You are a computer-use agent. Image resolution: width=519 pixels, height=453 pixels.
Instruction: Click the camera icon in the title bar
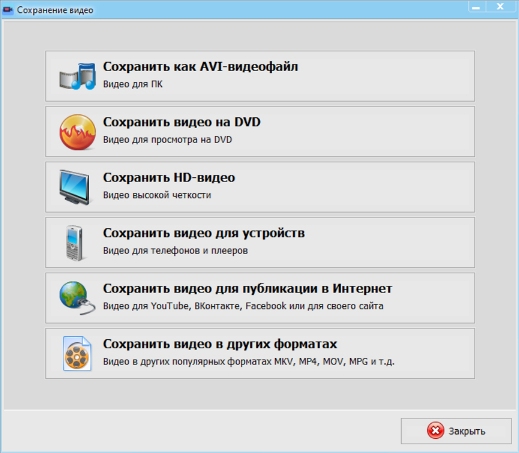point(7,10)
